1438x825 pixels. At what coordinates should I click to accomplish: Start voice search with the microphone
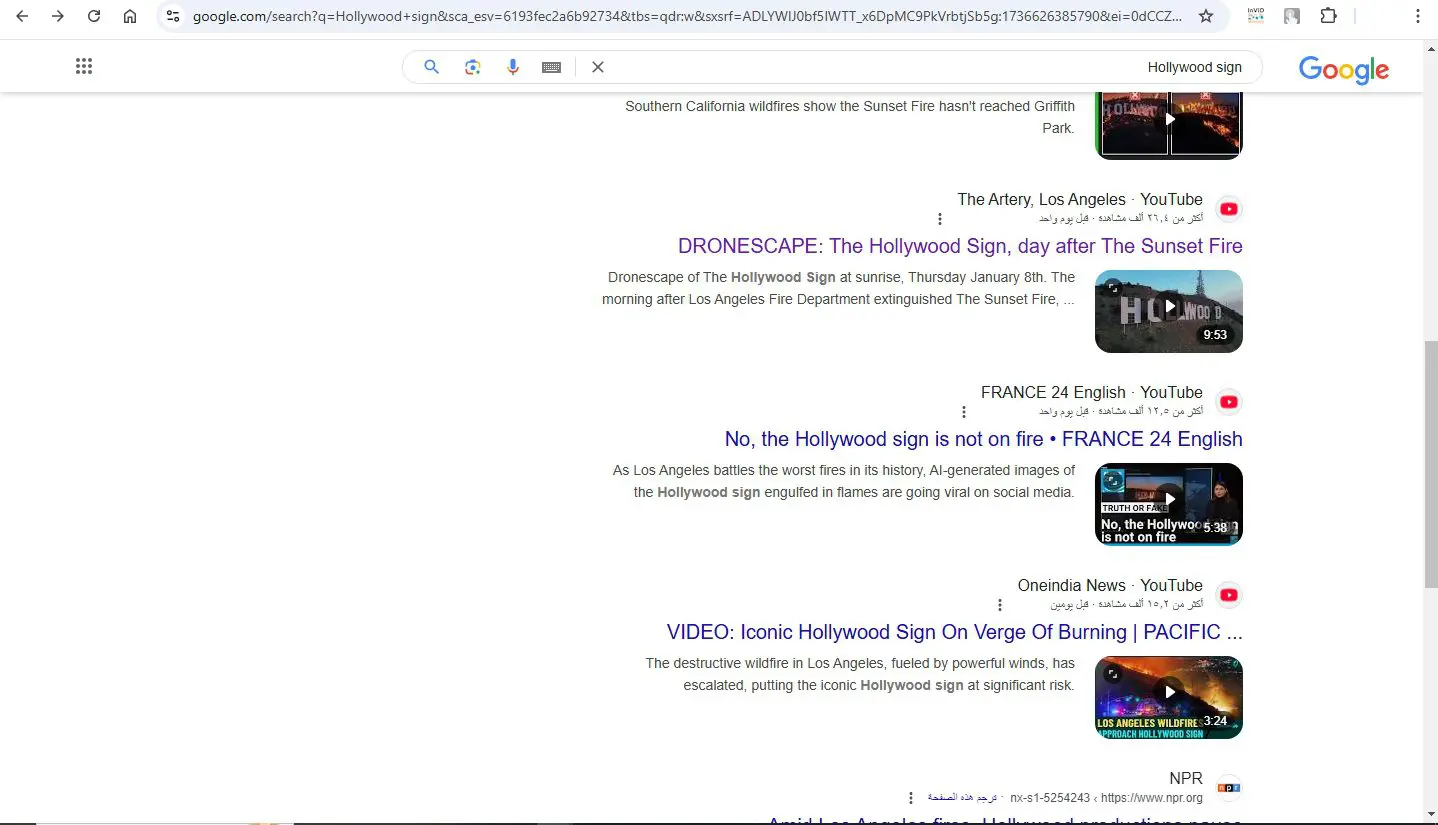[x=513, y=67]
